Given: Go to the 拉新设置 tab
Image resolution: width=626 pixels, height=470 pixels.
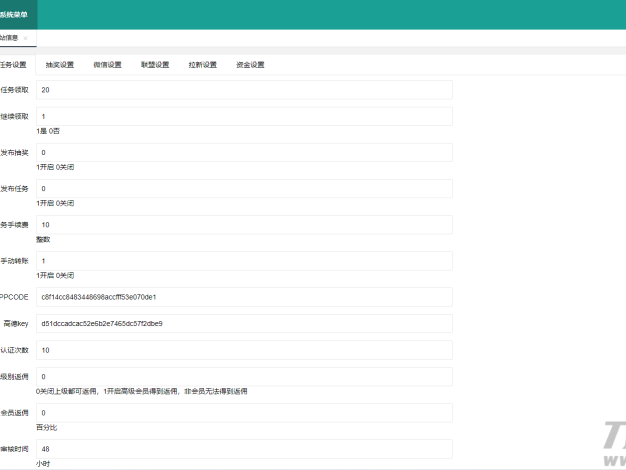Looking at the screenshot, I should click(x=202, y=65).
